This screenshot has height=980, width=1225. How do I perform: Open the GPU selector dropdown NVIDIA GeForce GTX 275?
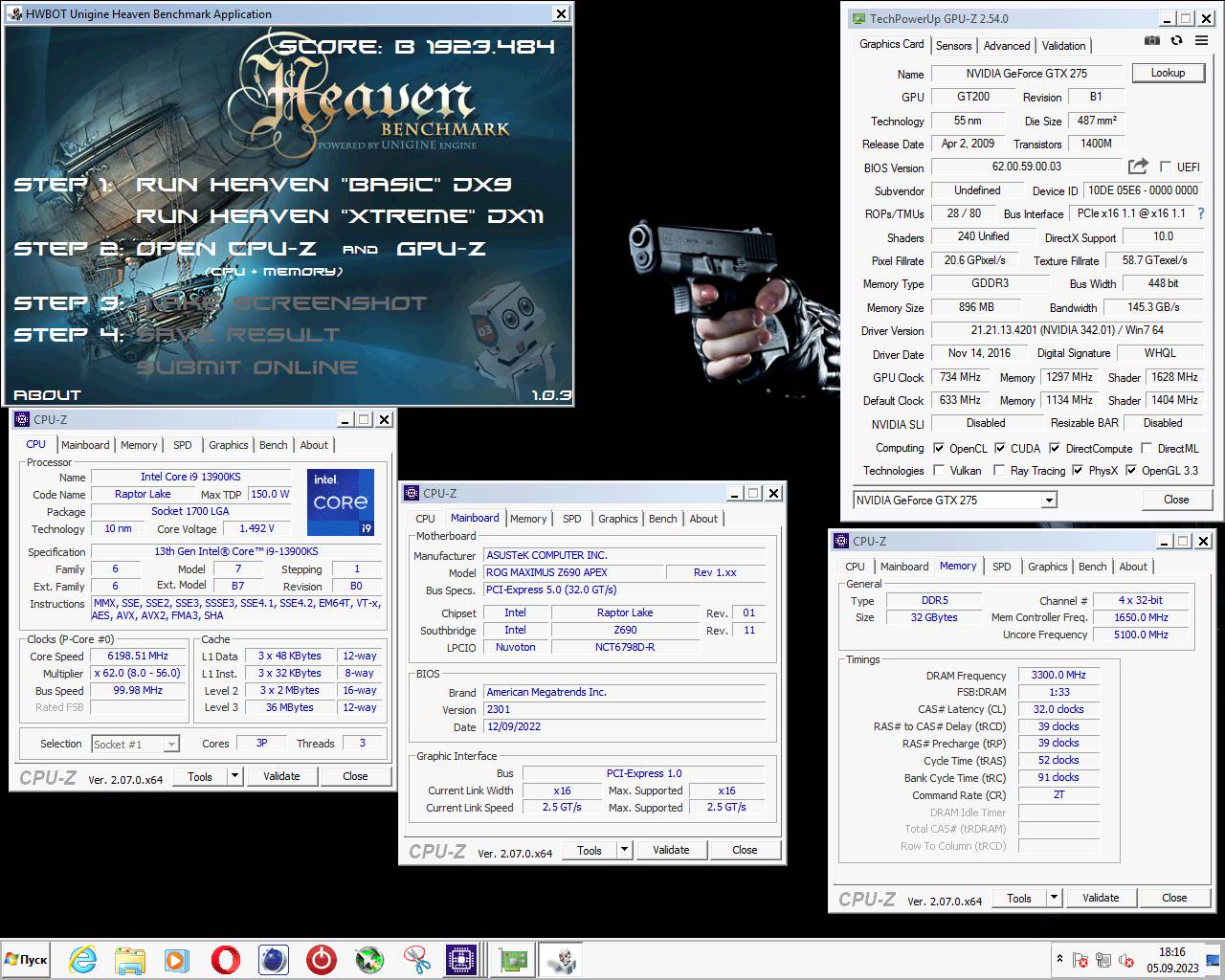click(x=955, y=500)
